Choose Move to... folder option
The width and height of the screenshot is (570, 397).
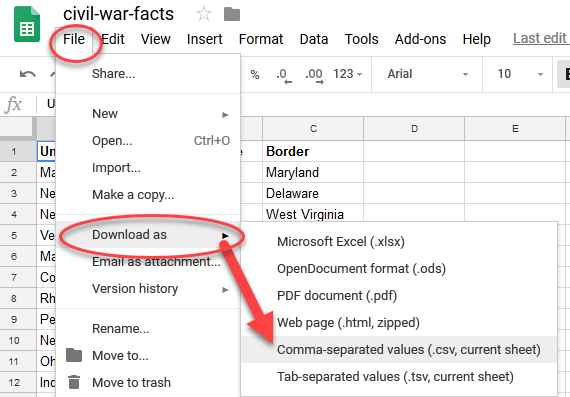(x=148, y=356)
